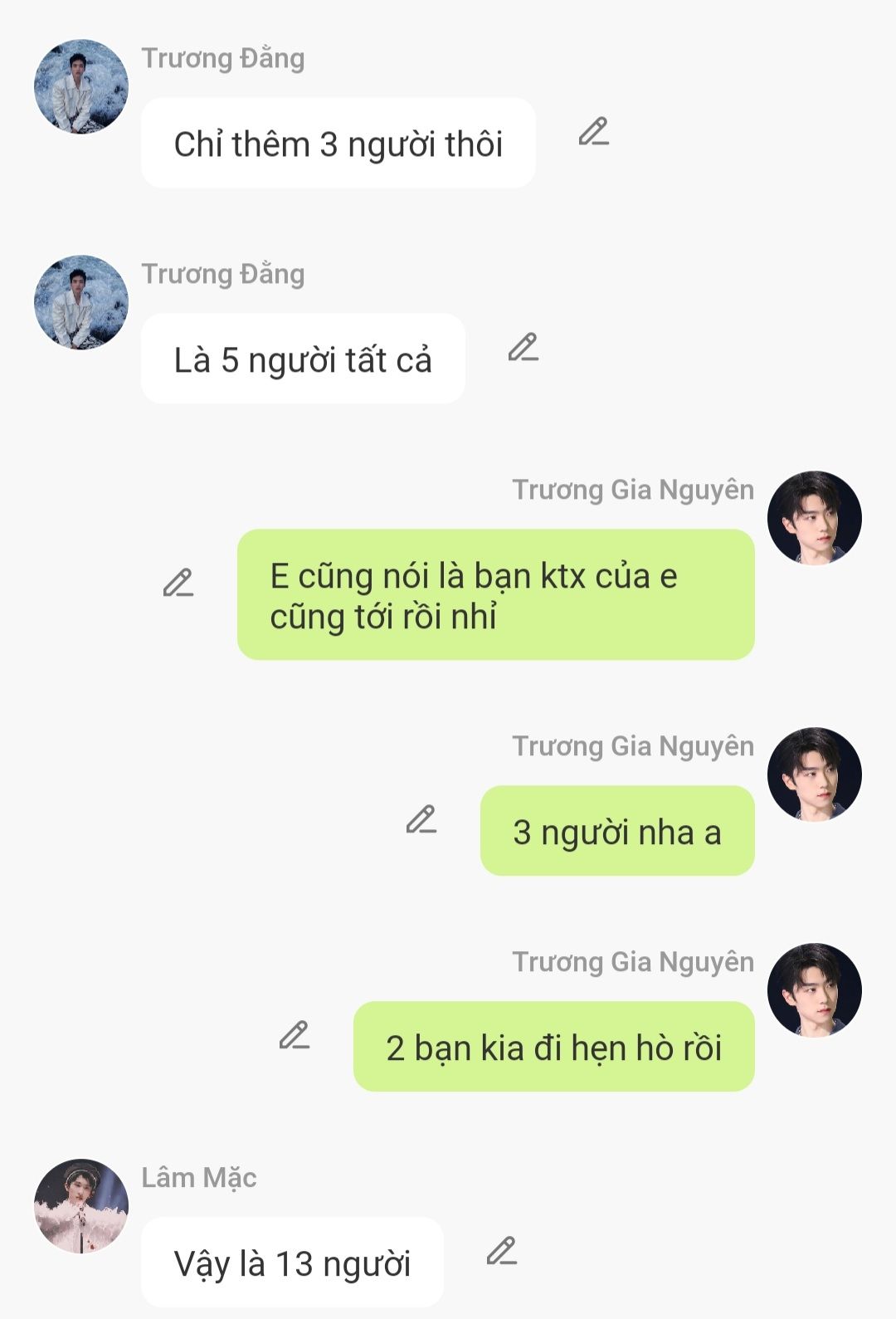Screen dimensions: 896x1319
Task: Tap the 'Là 5 người tất cả' bubble
Action: click(x=303, y=359)
